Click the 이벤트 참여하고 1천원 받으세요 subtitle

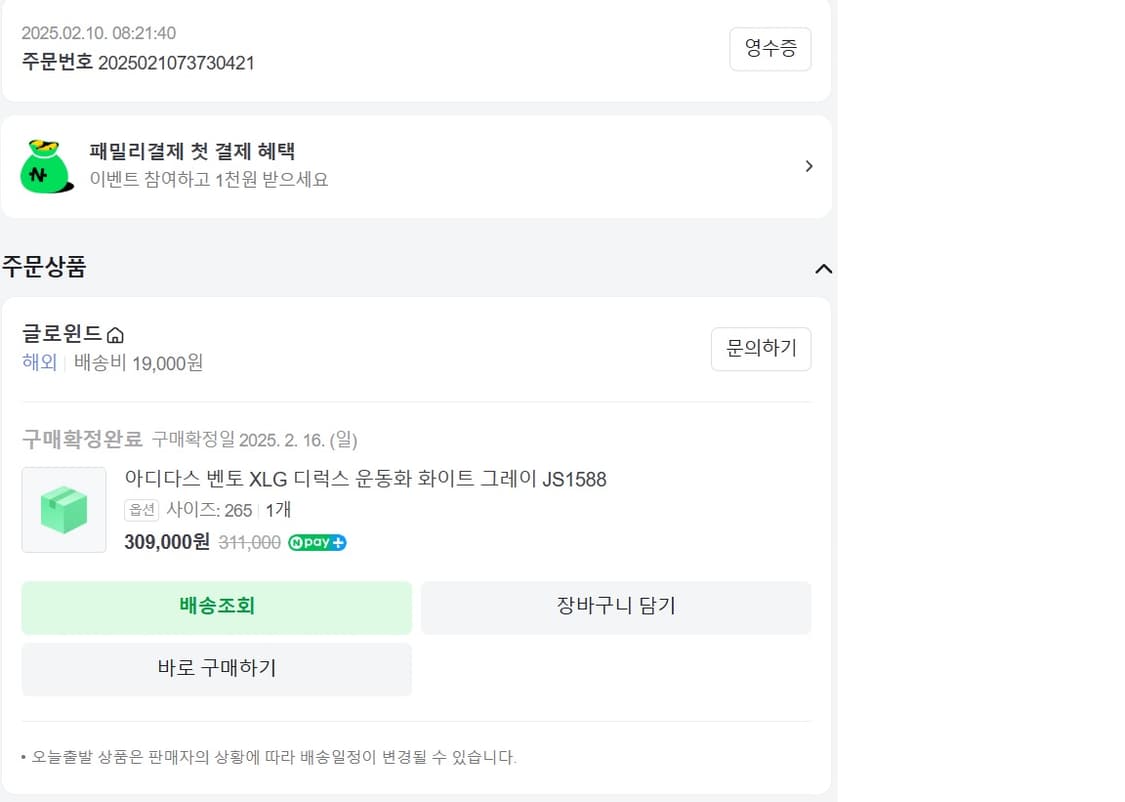click(209, 179)
